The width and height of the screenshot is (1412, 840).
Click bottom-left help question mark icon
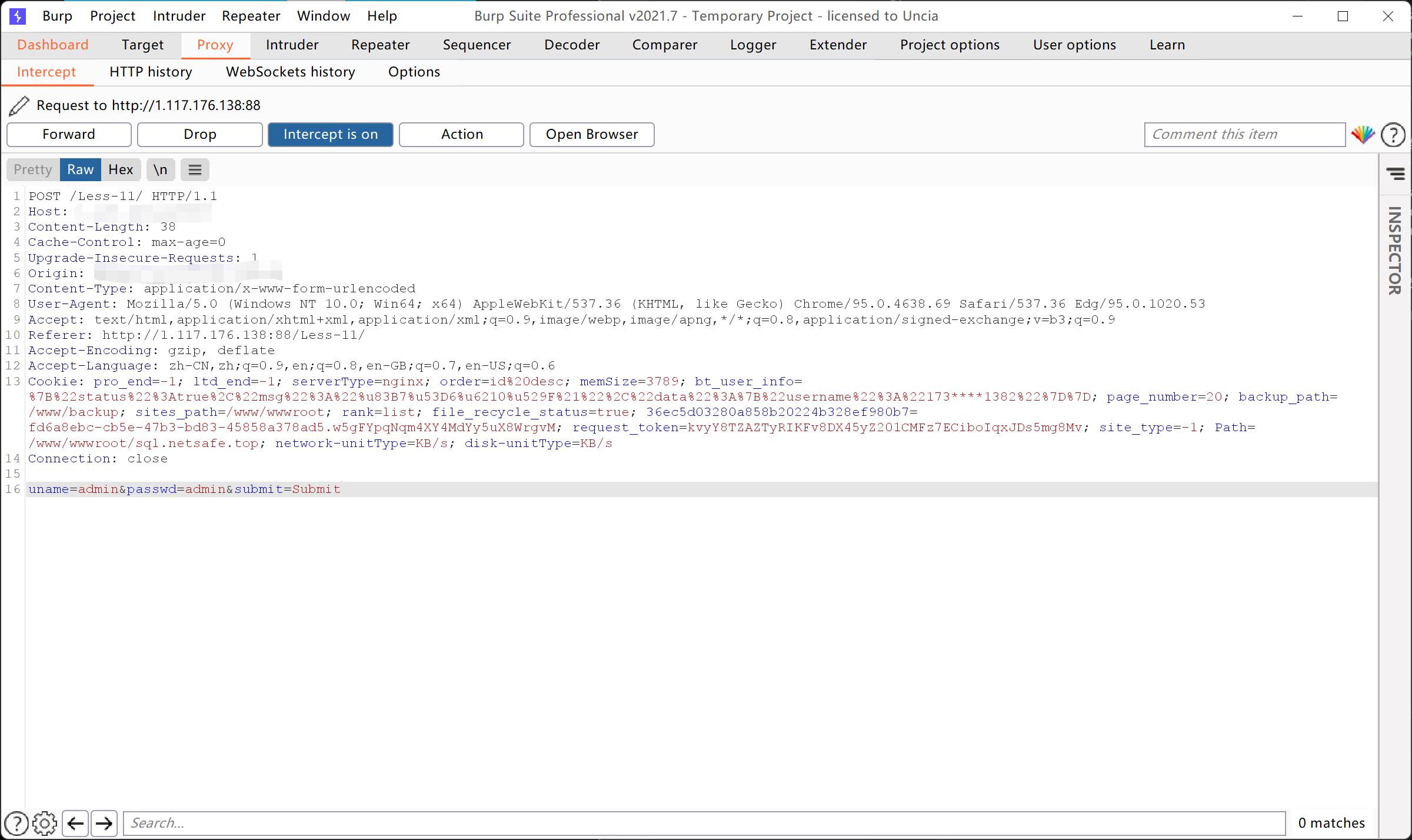coord(16,823)
